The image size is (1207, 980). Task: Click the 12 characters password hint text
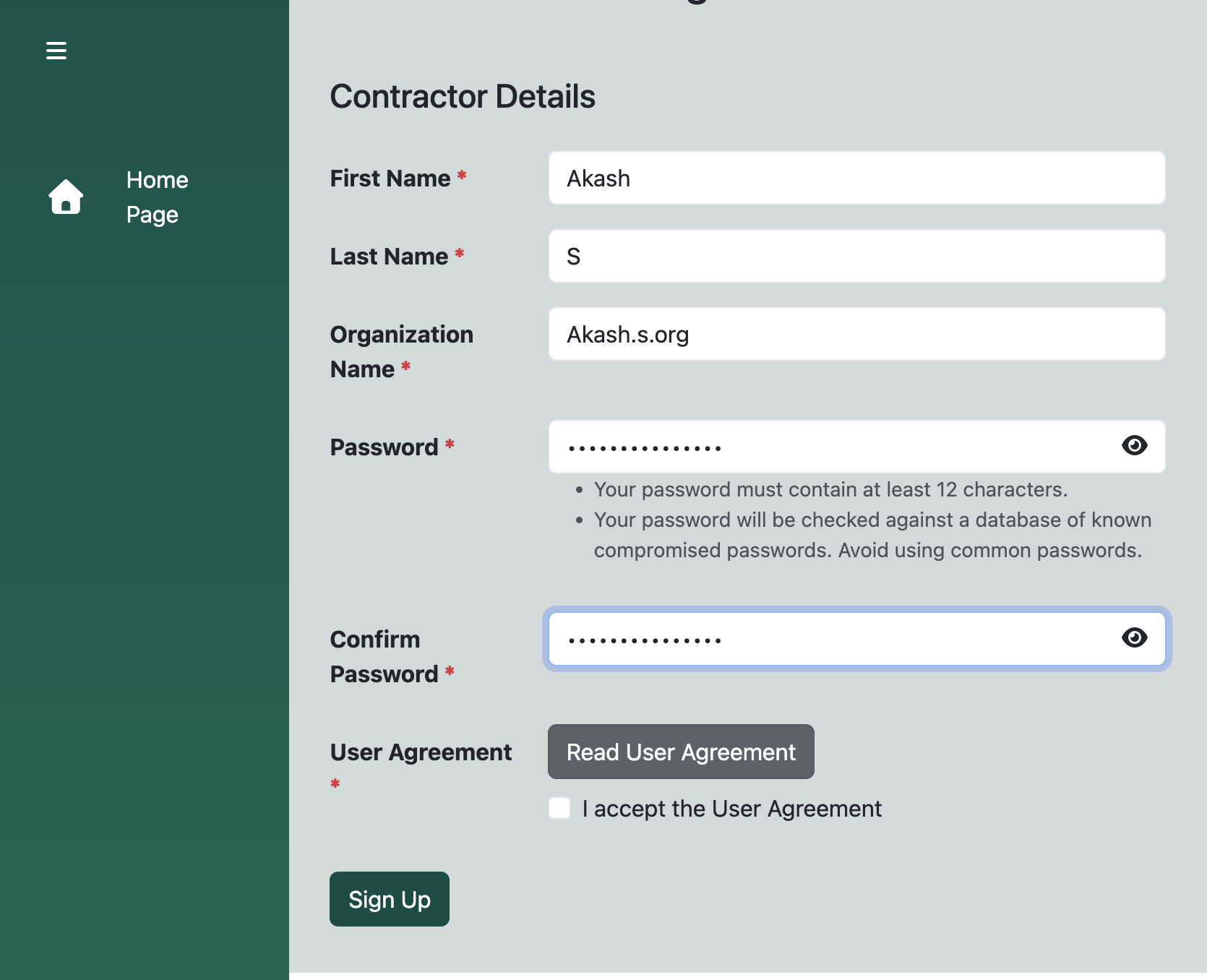pyautogui.click(x=830, y=489)
